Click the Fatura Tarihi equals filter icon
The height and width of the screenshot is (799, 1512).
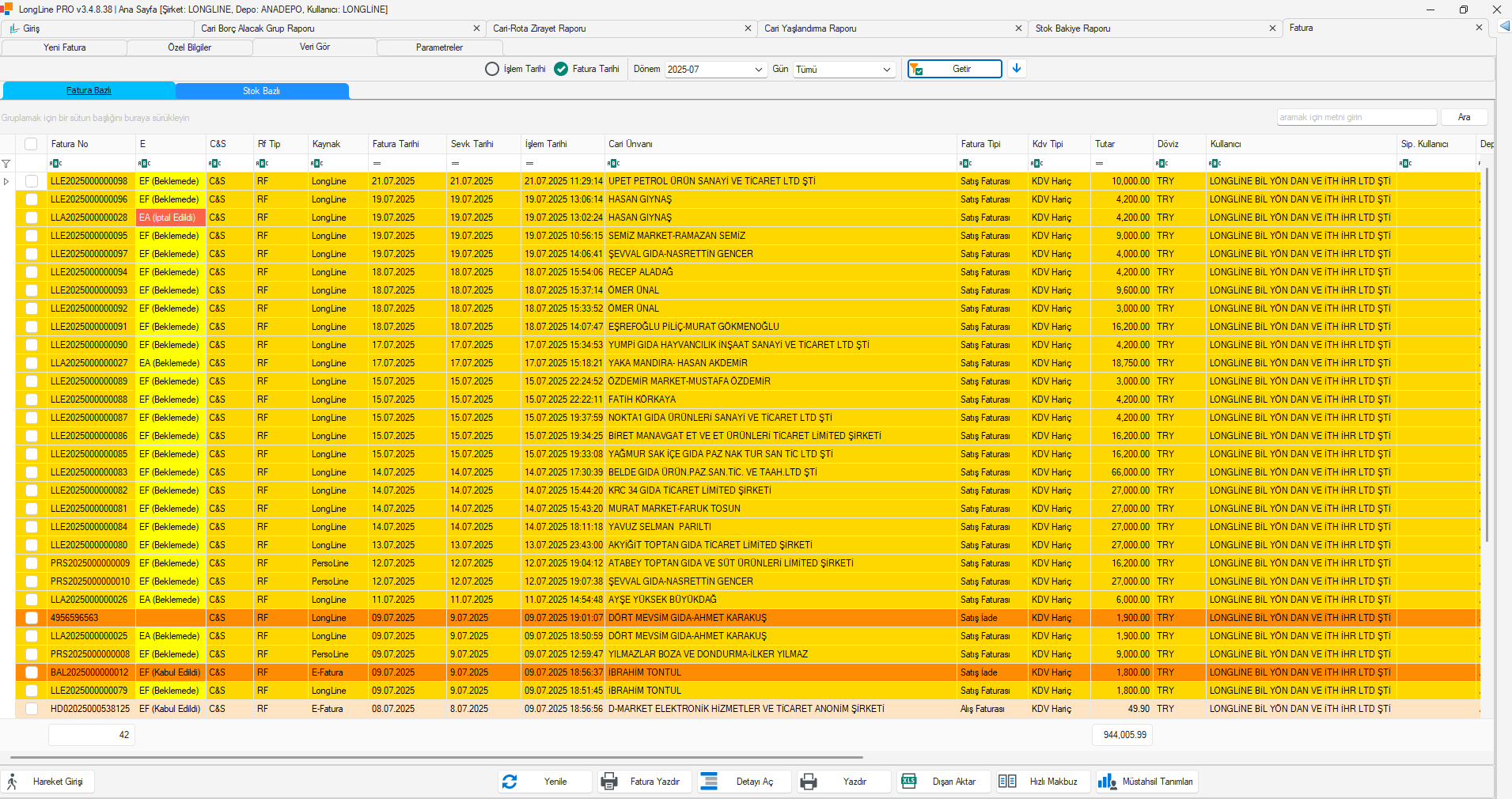377,163
